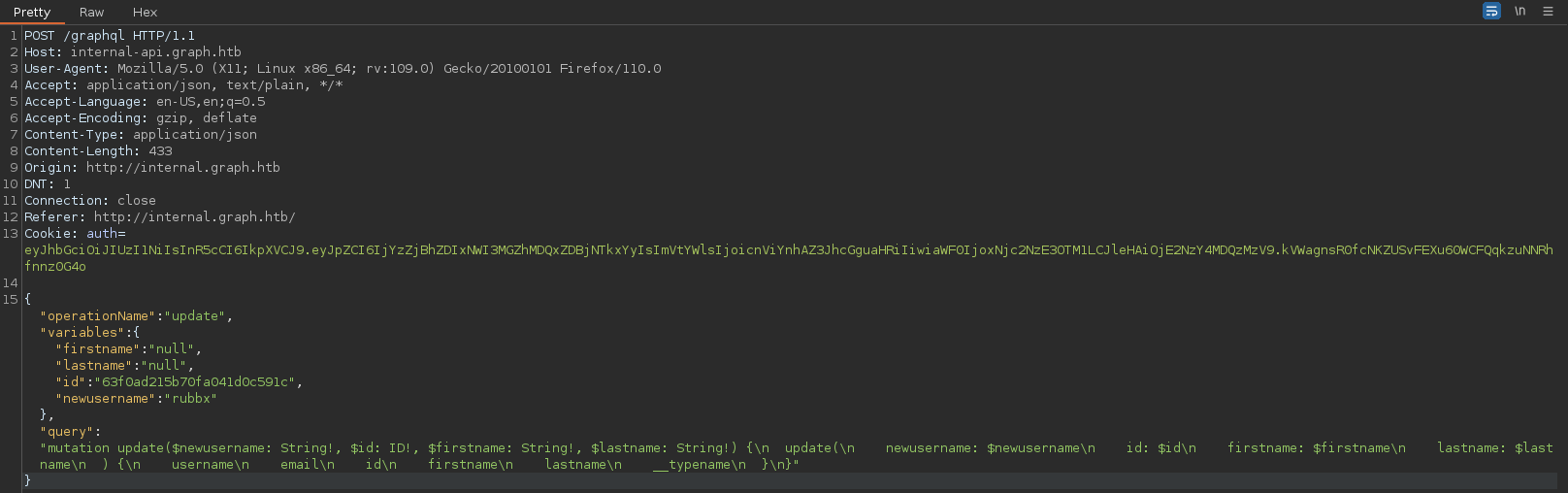Toggle the word wrap icon
Image resolution: width=1568 pixels, height=493 pixels.
click(x=1491, y=11)
